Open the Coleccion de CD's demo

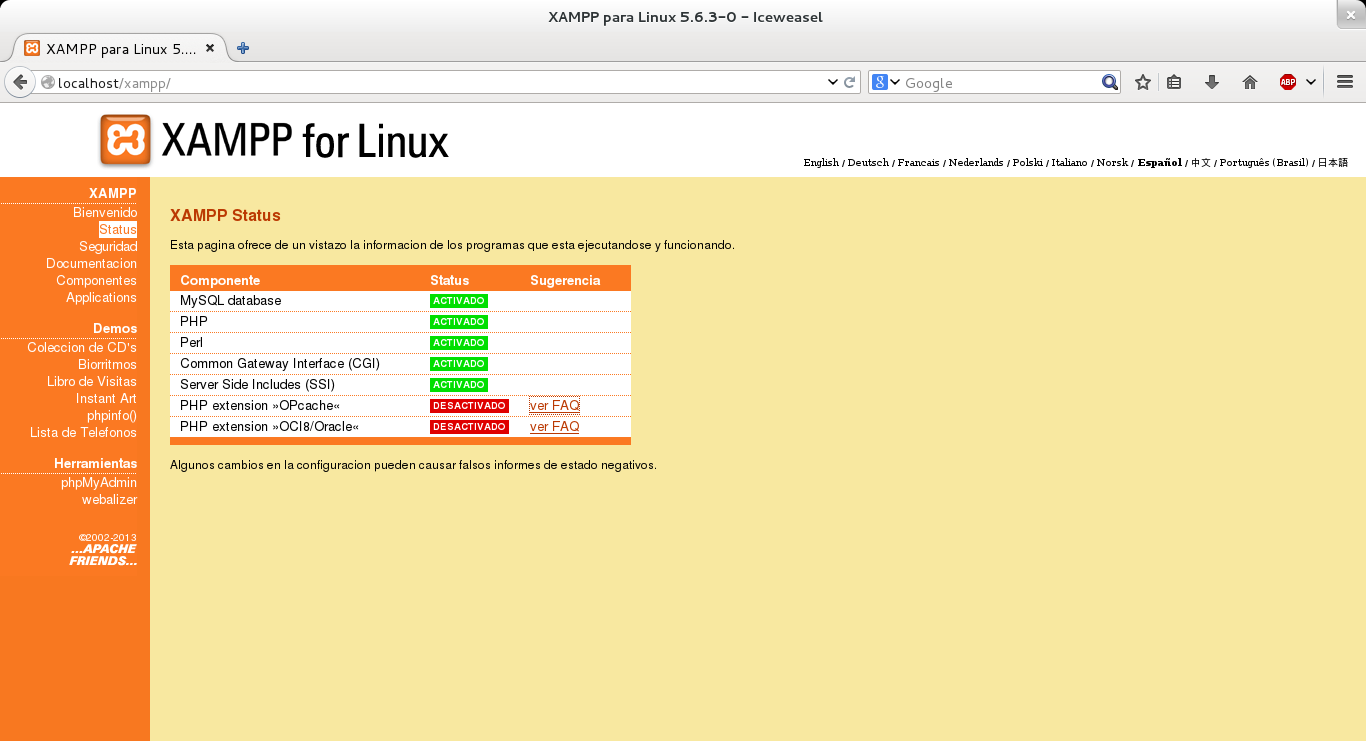(x=82, y=348)
